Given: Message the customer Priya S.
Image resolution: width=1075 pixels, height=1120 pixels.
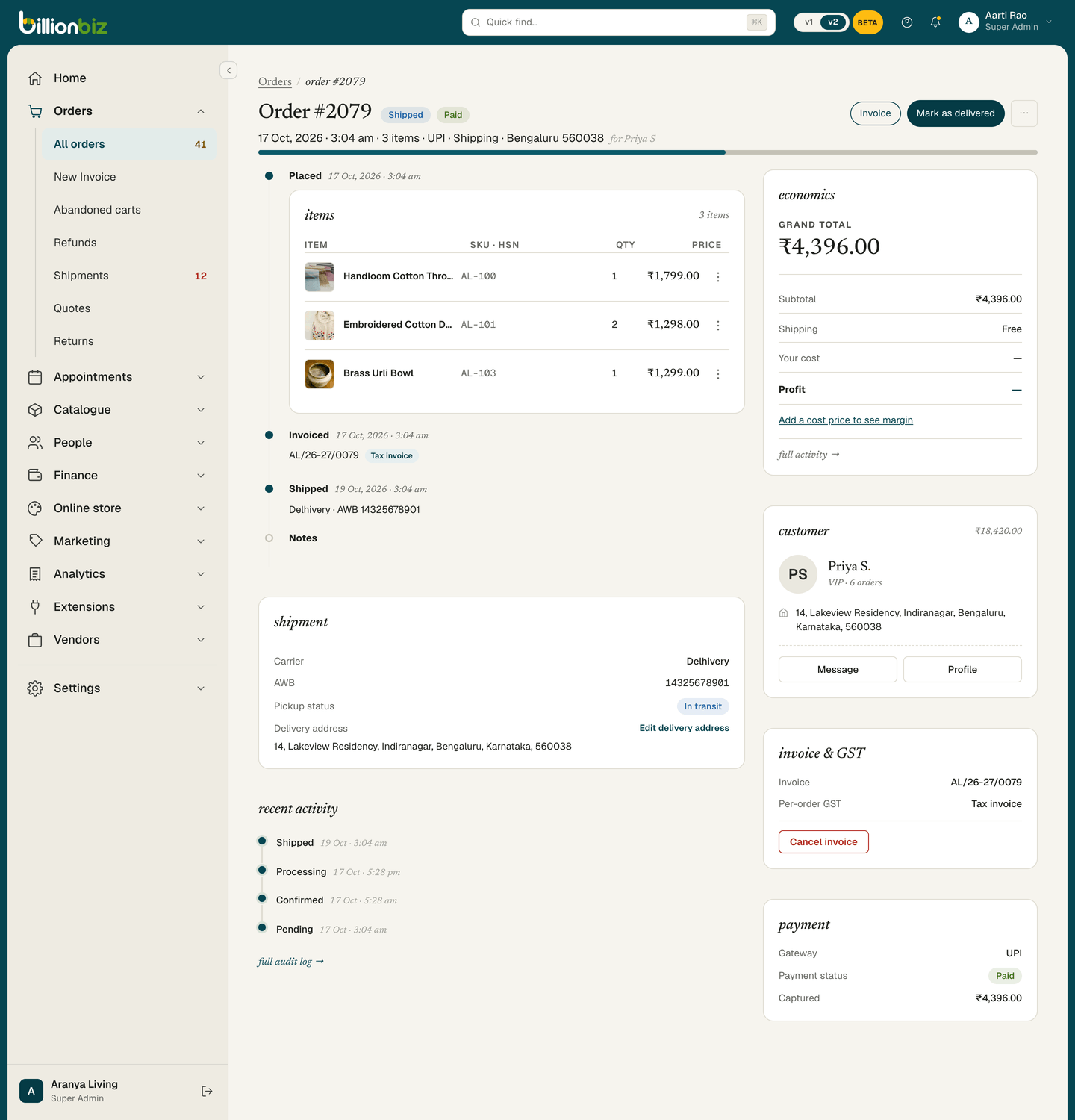Looking at the screenshot, I should point(838,670).
